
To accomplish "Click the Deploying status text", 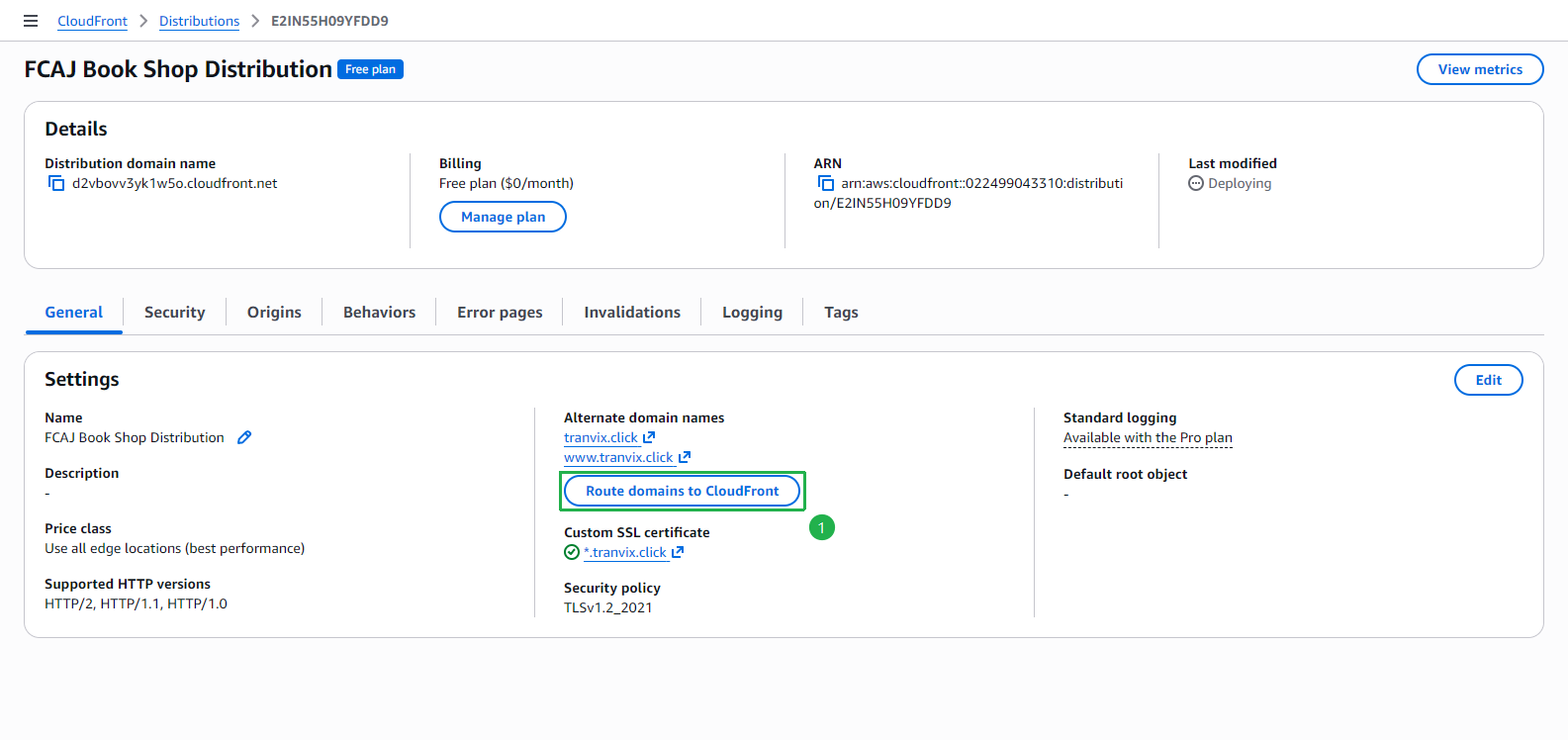I will 1240,183.
